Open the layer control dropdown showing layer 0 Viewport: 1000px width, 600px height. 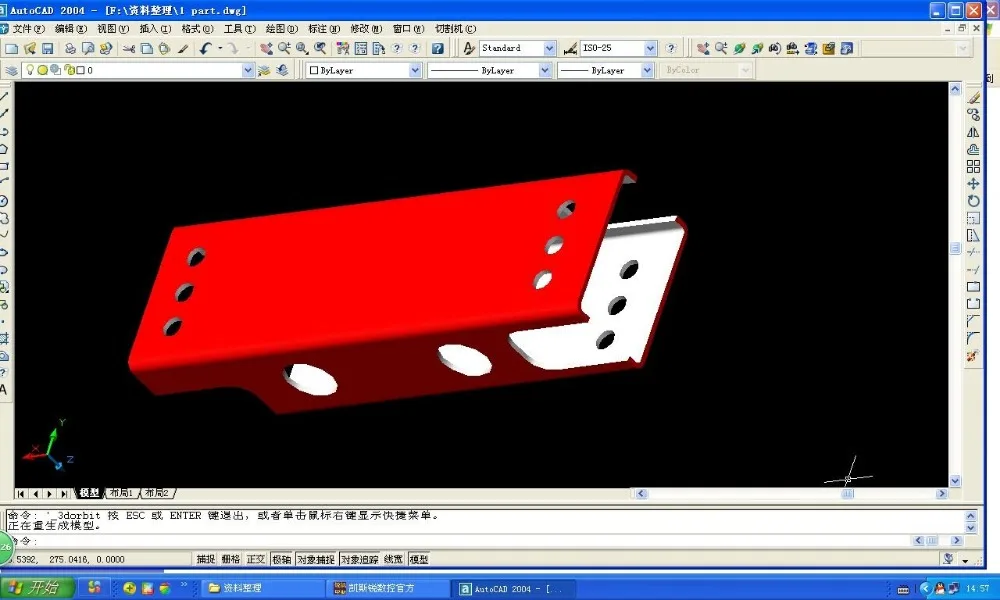[x=247, y=69]
